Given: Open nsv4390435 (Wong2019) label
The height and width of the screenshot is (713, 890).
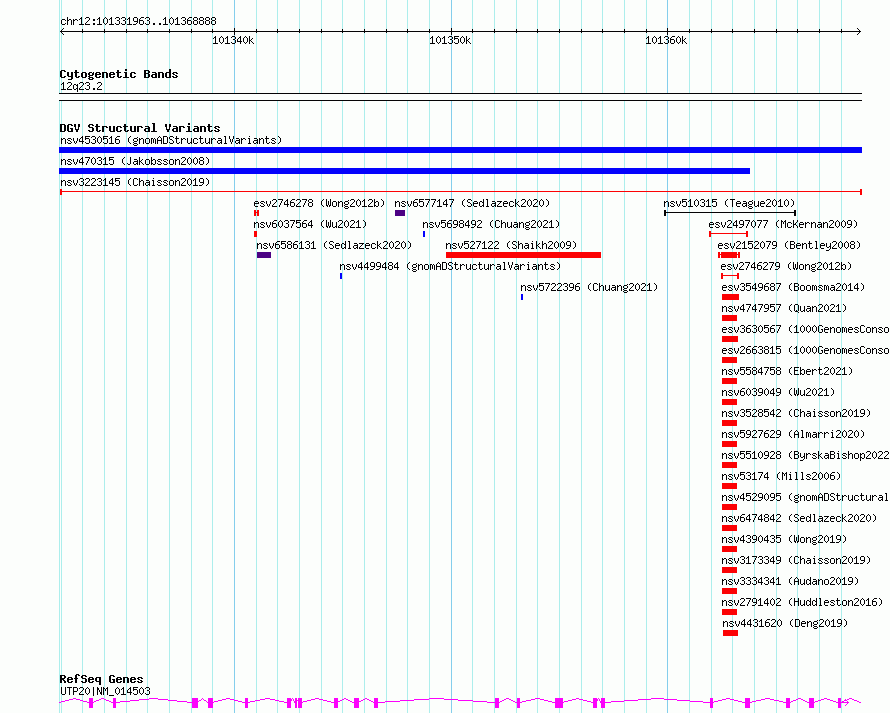Looking at the screenshot, I should (784, 539).
